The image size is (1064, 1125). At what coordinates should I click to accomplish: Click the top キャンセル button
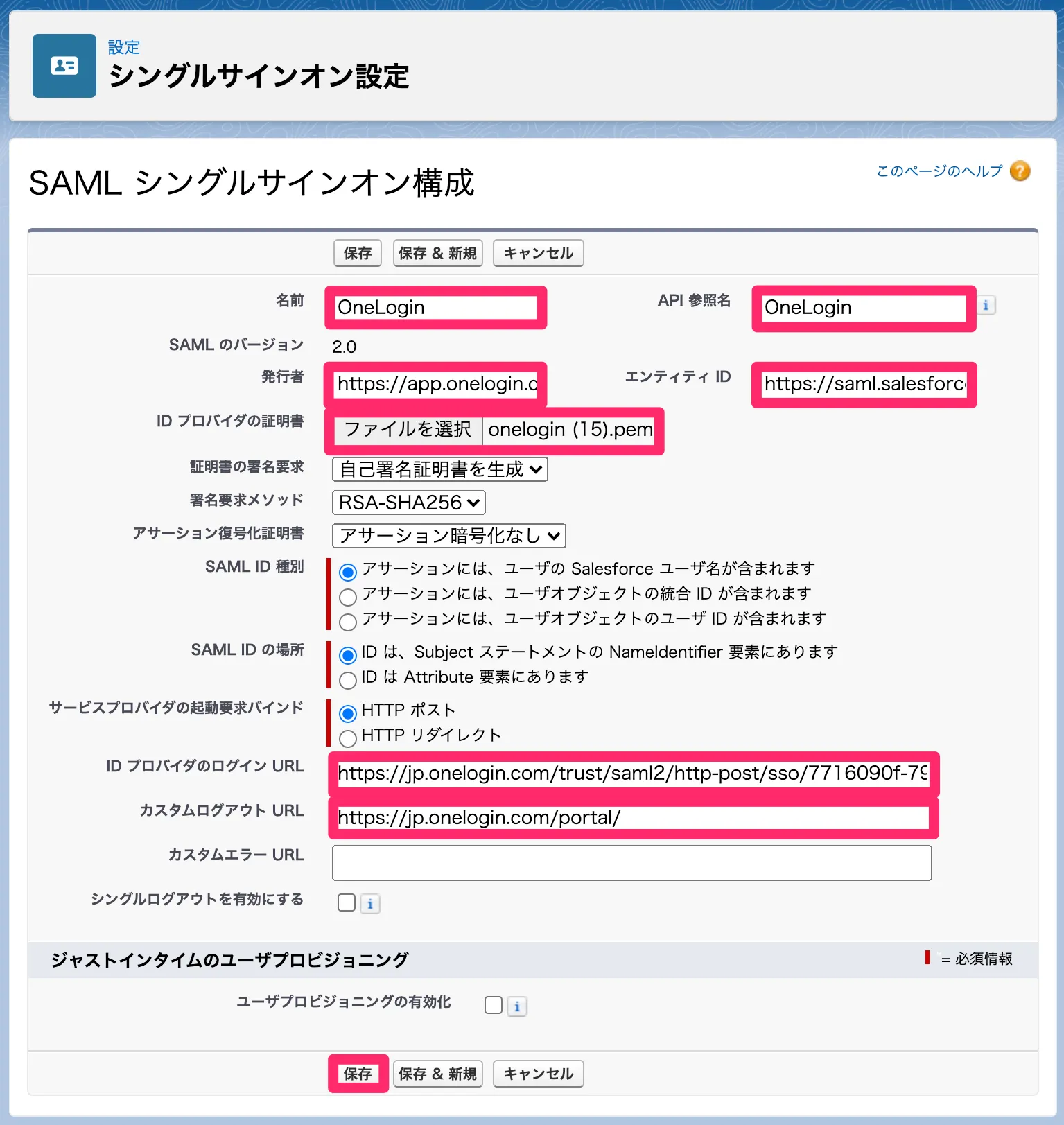[538, 253]
